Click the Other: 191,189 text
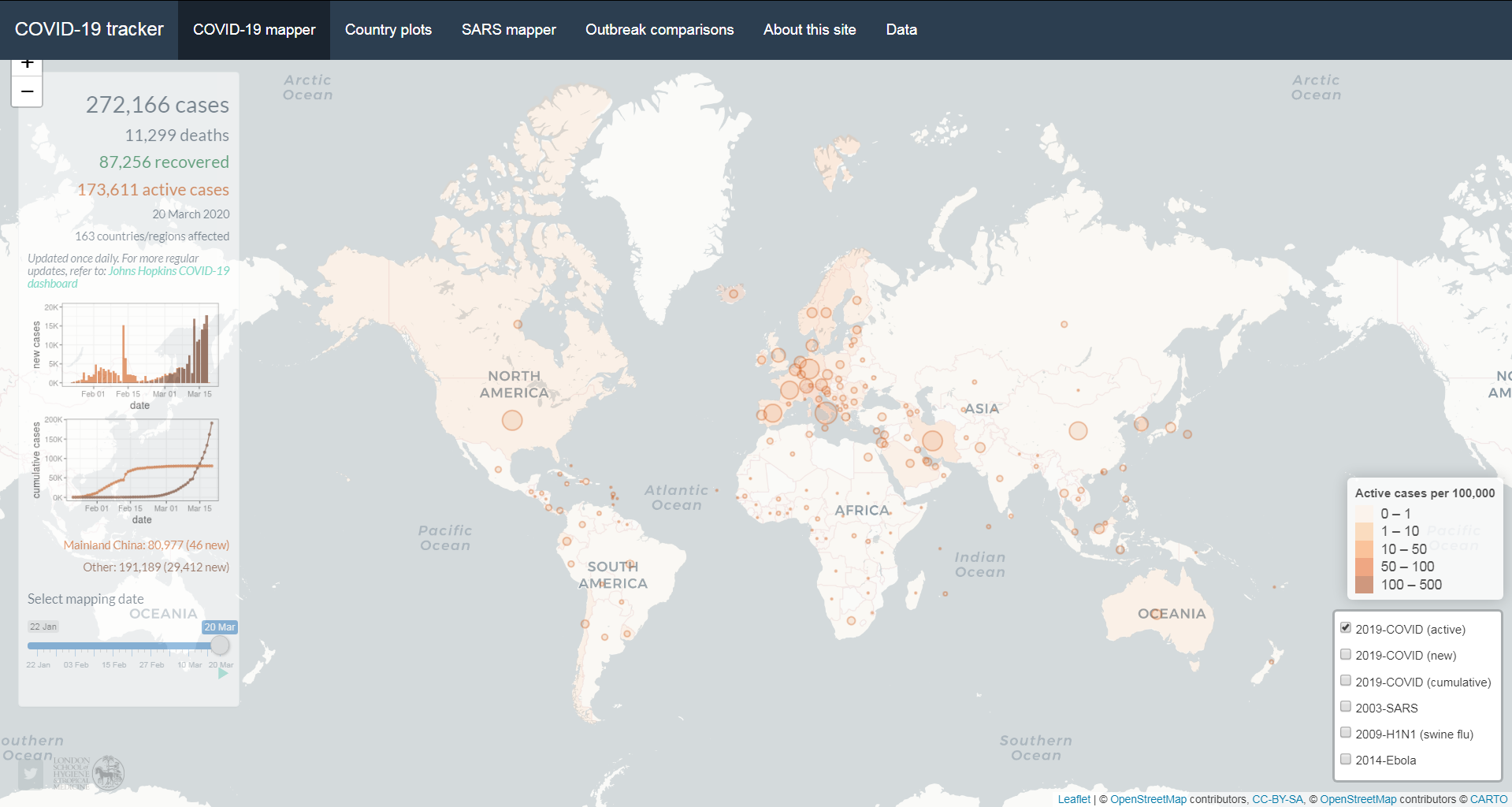1512x807 pixels. (x=156, y=567)
